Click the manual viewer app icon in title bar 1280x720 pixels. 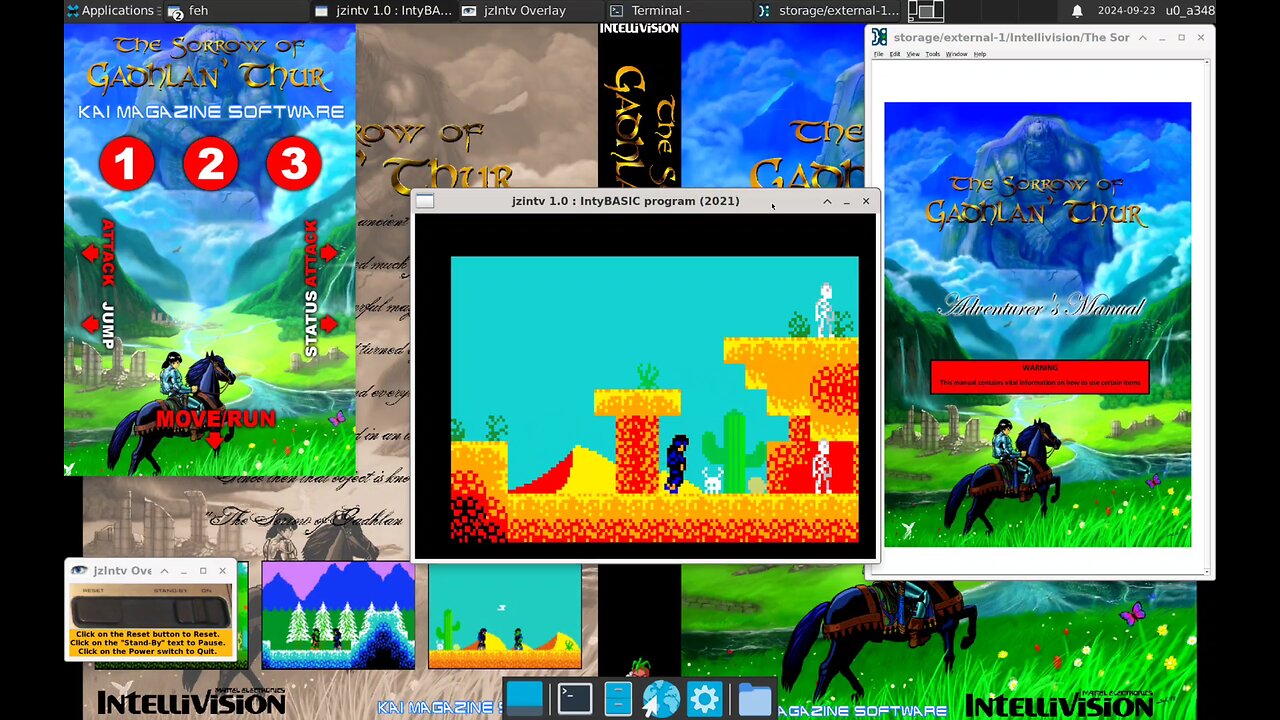pos(879,37)
